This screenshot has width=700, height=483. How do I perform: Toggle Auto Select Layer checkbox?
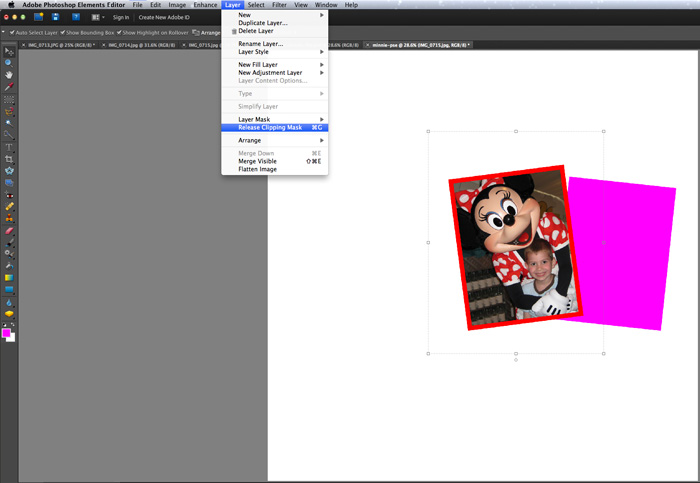pyautogui.click(x=12, y=33)
